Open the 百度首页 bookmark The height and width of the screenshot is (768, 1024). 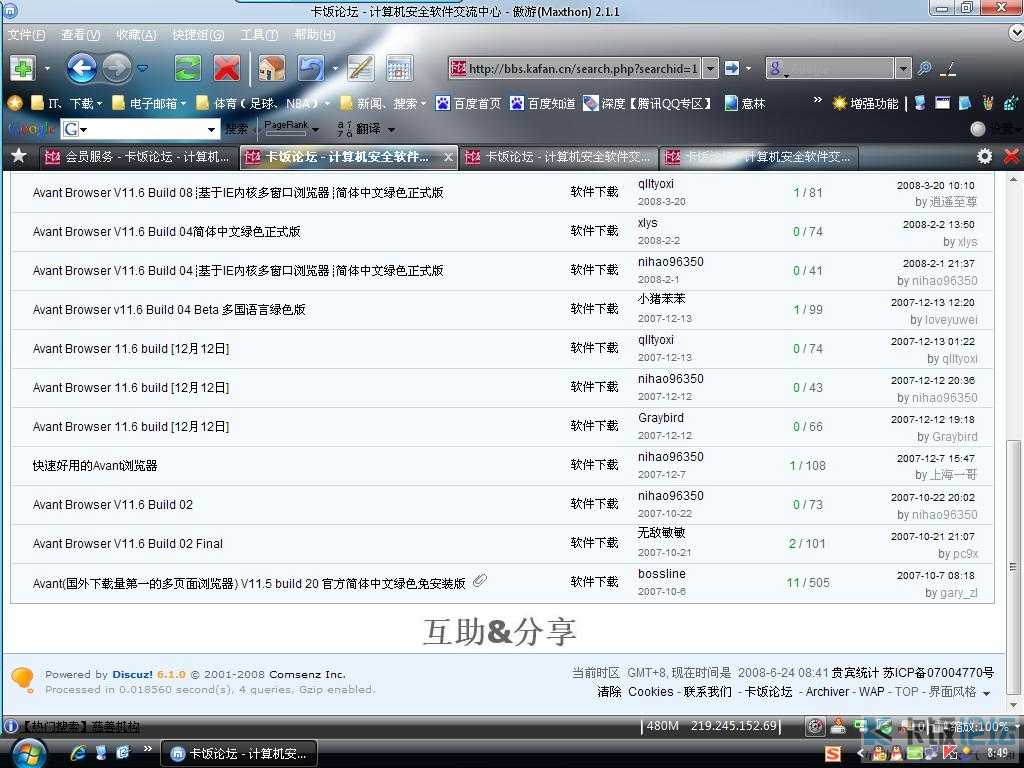click(469, 103)
